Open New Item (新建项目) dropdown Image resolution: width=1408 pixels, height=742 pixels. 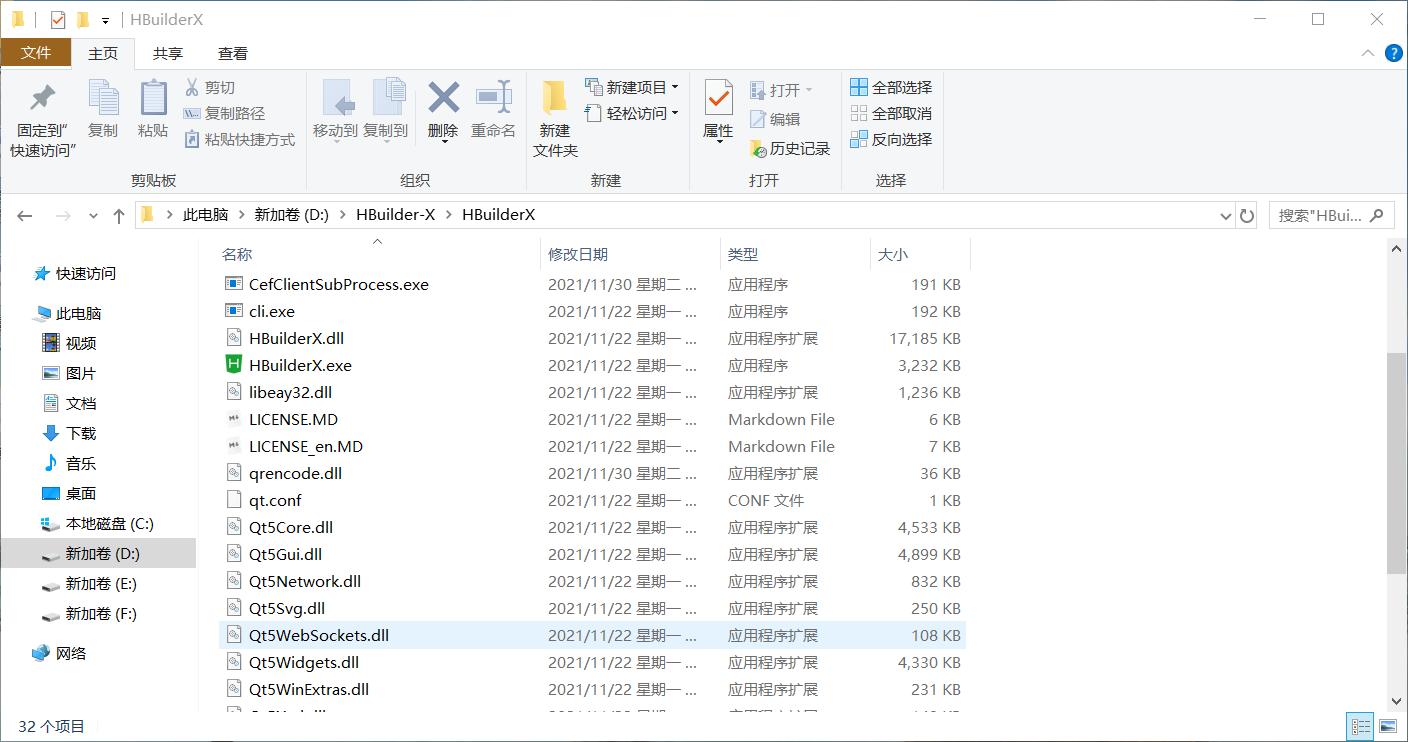click(632, 87)
